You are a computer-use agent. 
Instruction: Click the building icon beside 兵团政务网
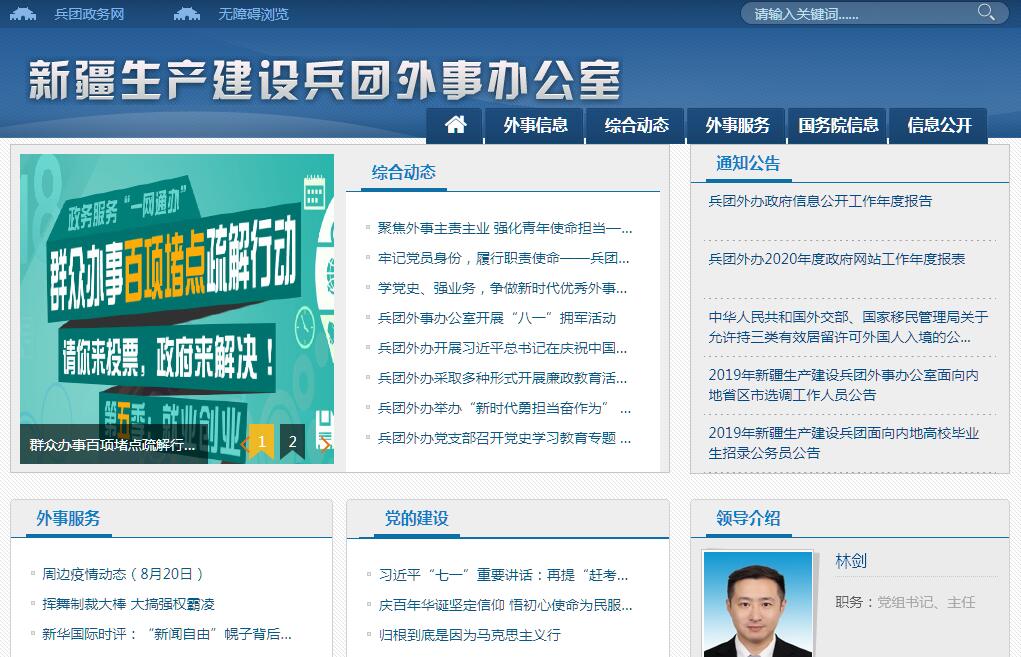22,14
